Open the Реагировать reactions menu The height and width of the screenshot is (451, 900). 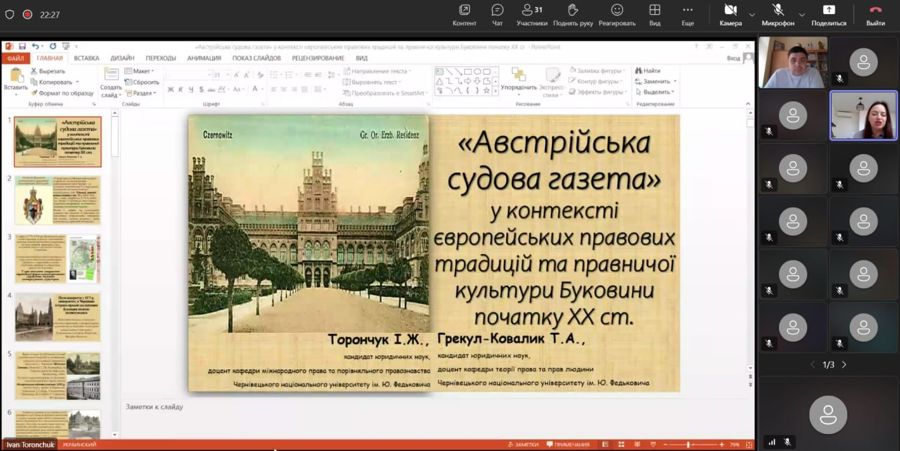pos(617,15)
